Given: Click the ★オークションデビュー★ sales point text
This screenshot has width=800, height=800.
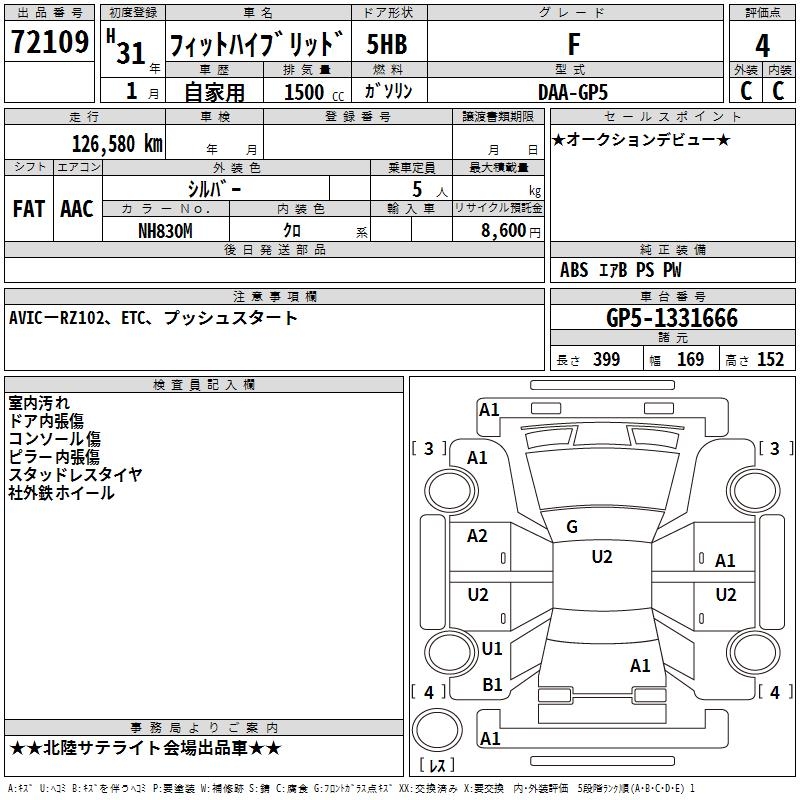Looking at the screenshot, I should point(640,139).
